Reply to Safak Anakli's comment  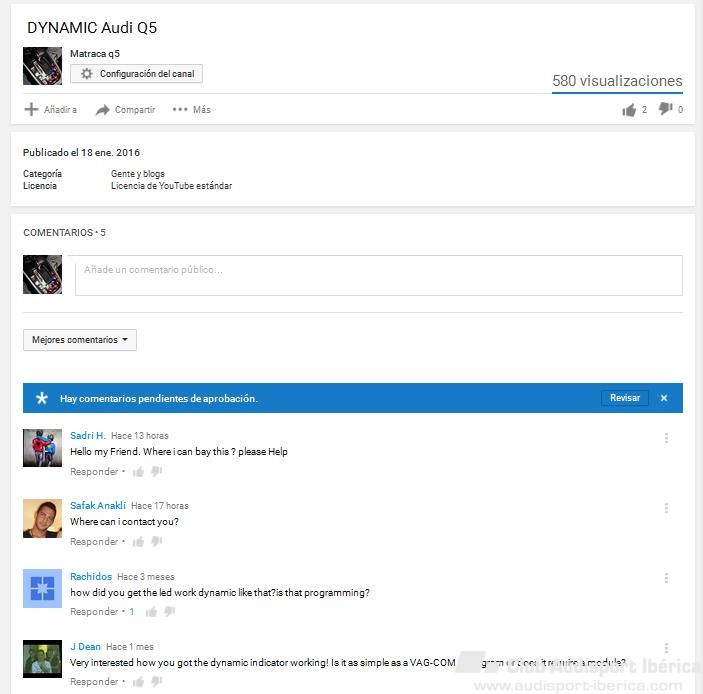94,542
